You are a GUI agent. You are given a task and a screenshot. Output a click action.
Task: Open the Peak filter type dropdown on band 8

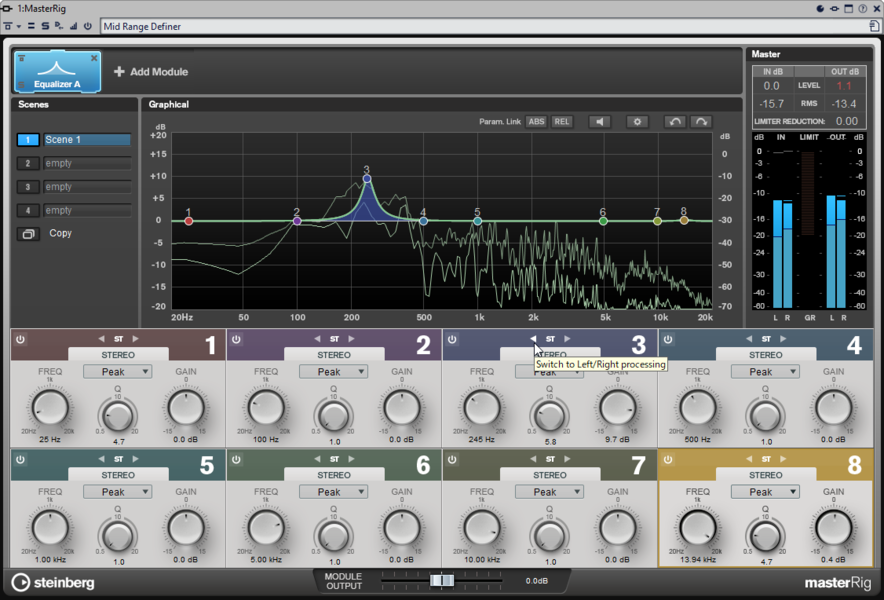click(x=765, y=492)
